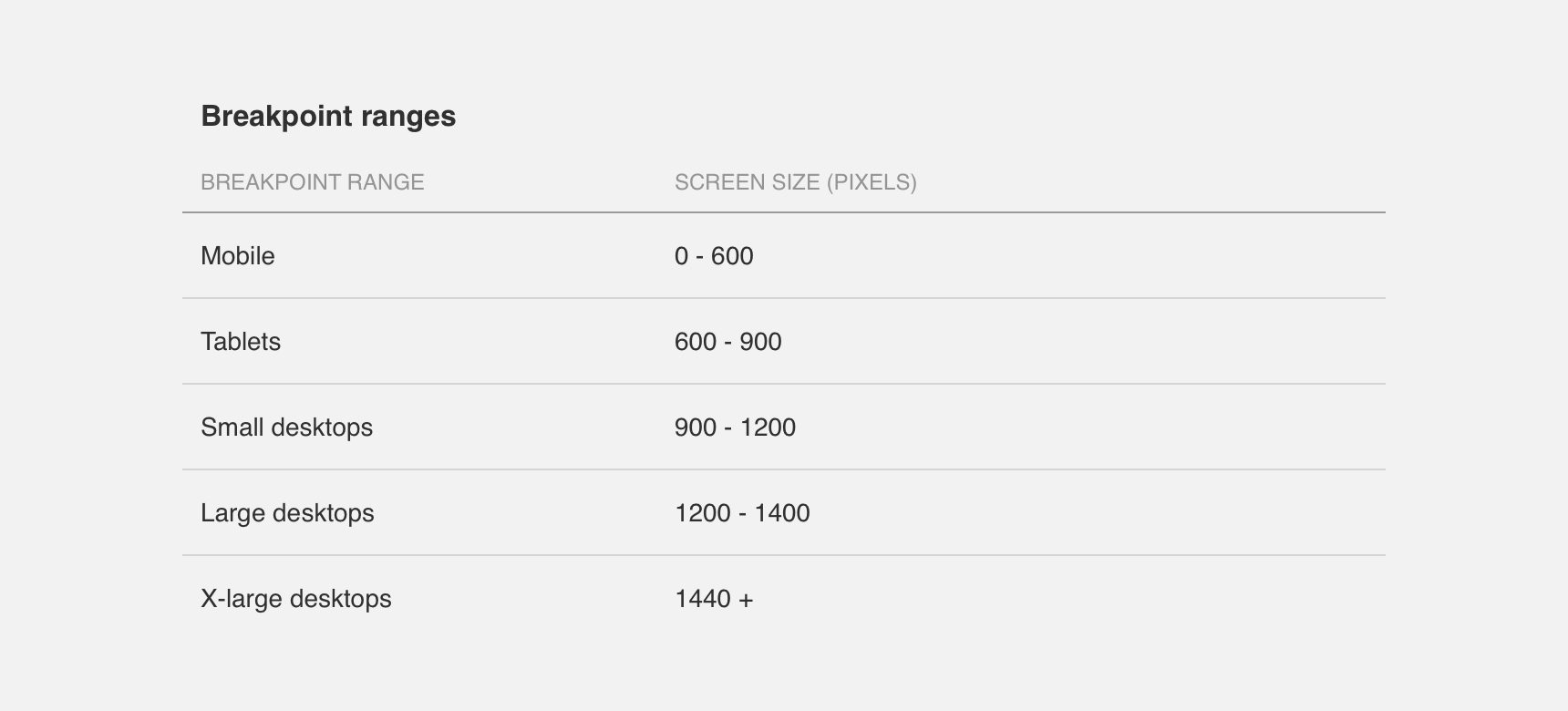The width and height of the screenshot is (1568, 711).
Task: Select the Small desktops label
Action: (x=287, y=427)
